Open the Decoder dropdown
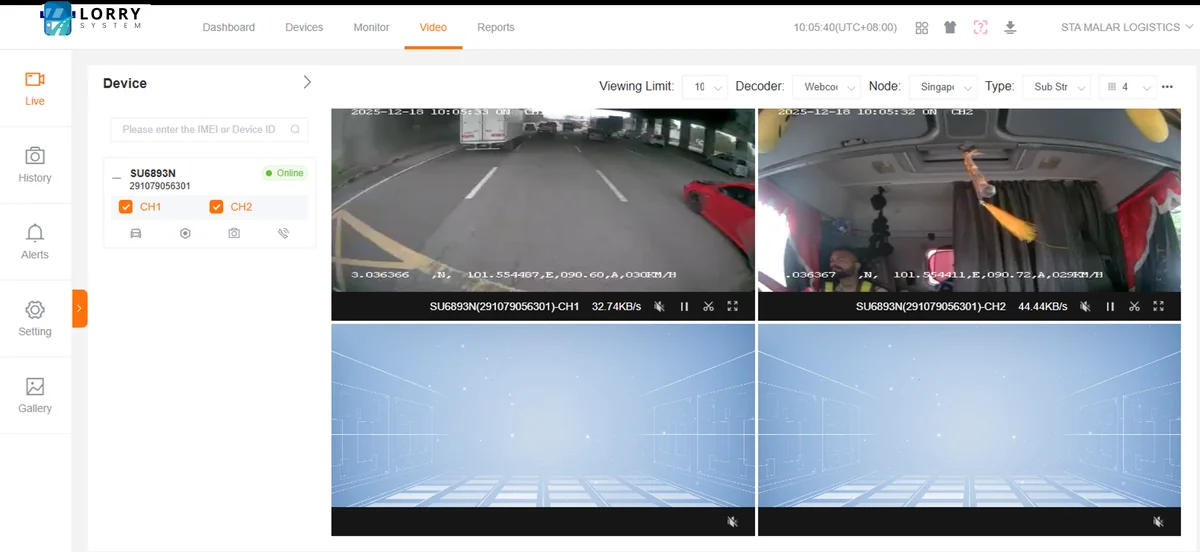This screenshot has height=552, width=1200. tap(827, 87)
